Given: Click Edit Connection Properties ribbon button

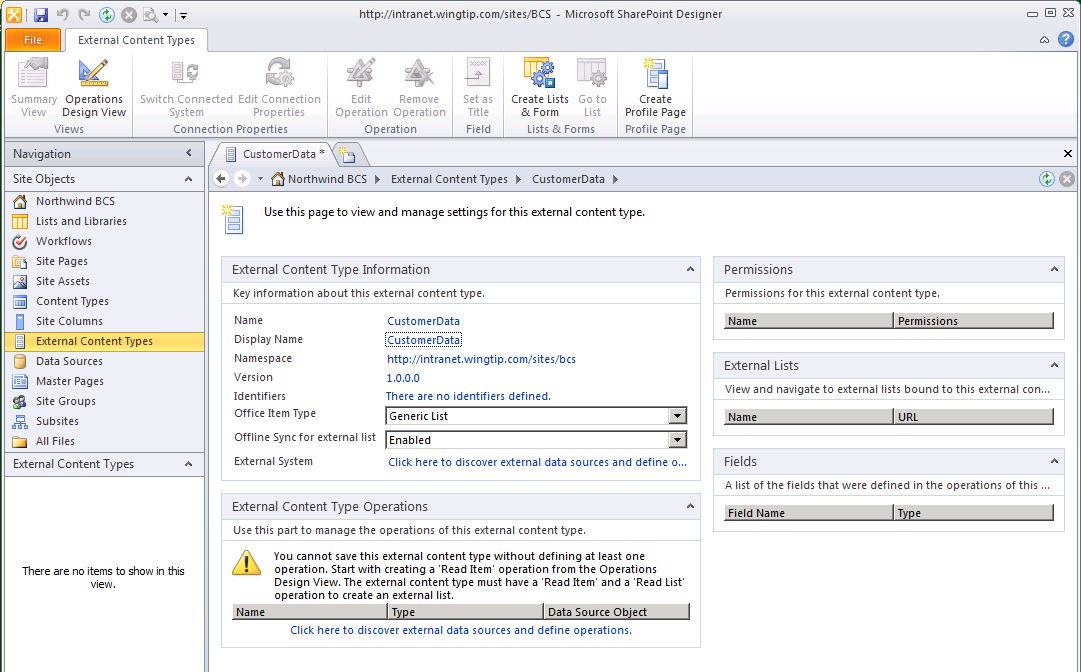Looking at the screenshot, I should pyautogui.click(x=279, y=88).
